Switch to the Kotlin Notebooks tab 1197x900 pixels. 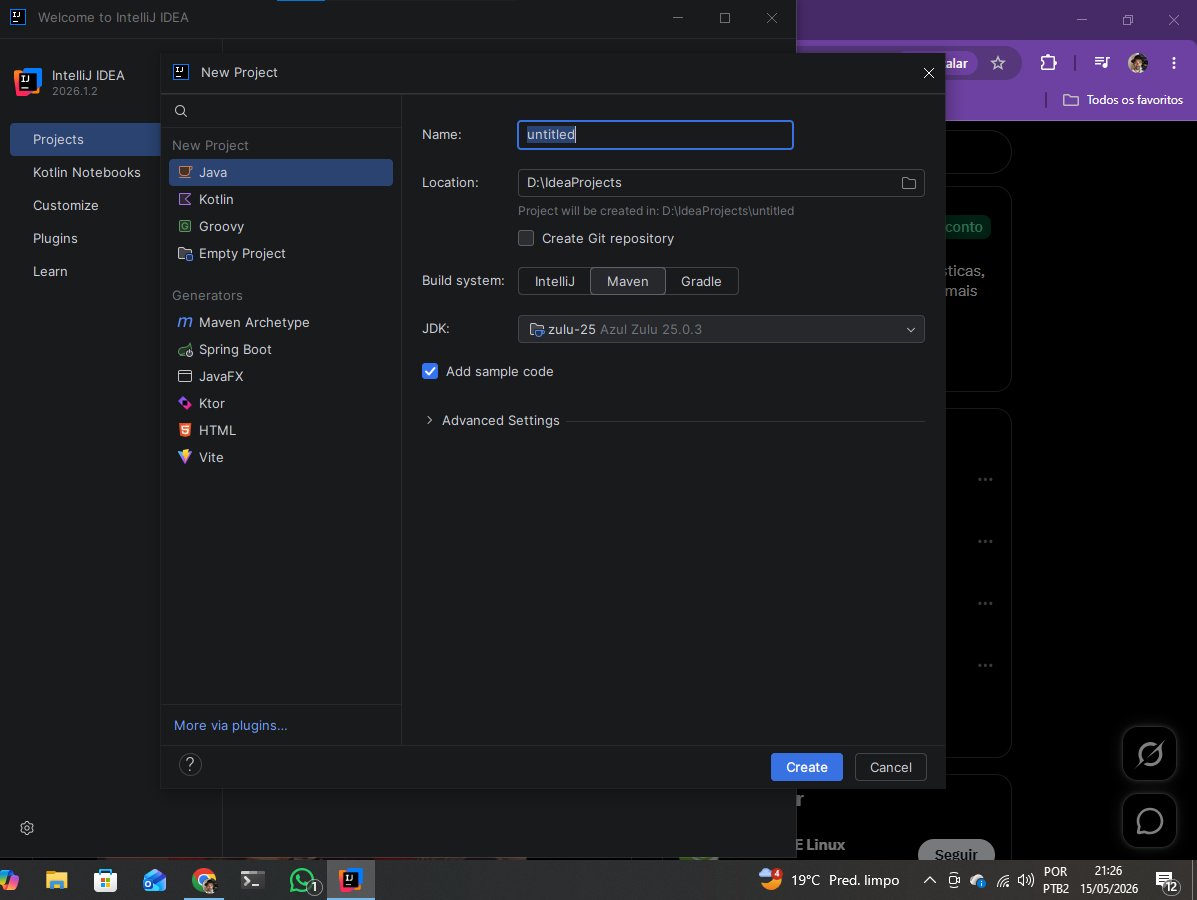(85, 173)
